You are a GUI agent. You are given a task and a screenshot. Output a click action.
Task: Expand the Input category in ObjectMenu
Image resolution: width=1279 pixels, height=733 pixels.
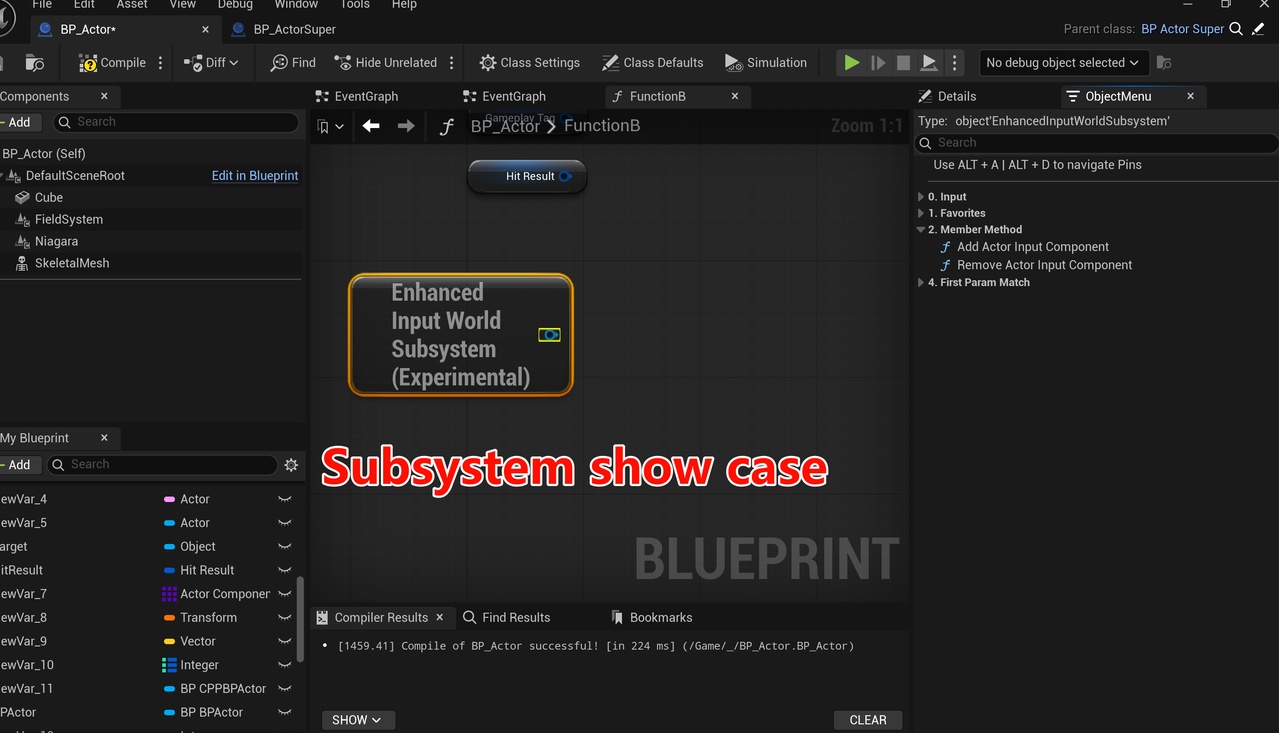click(x=921, y=197)
